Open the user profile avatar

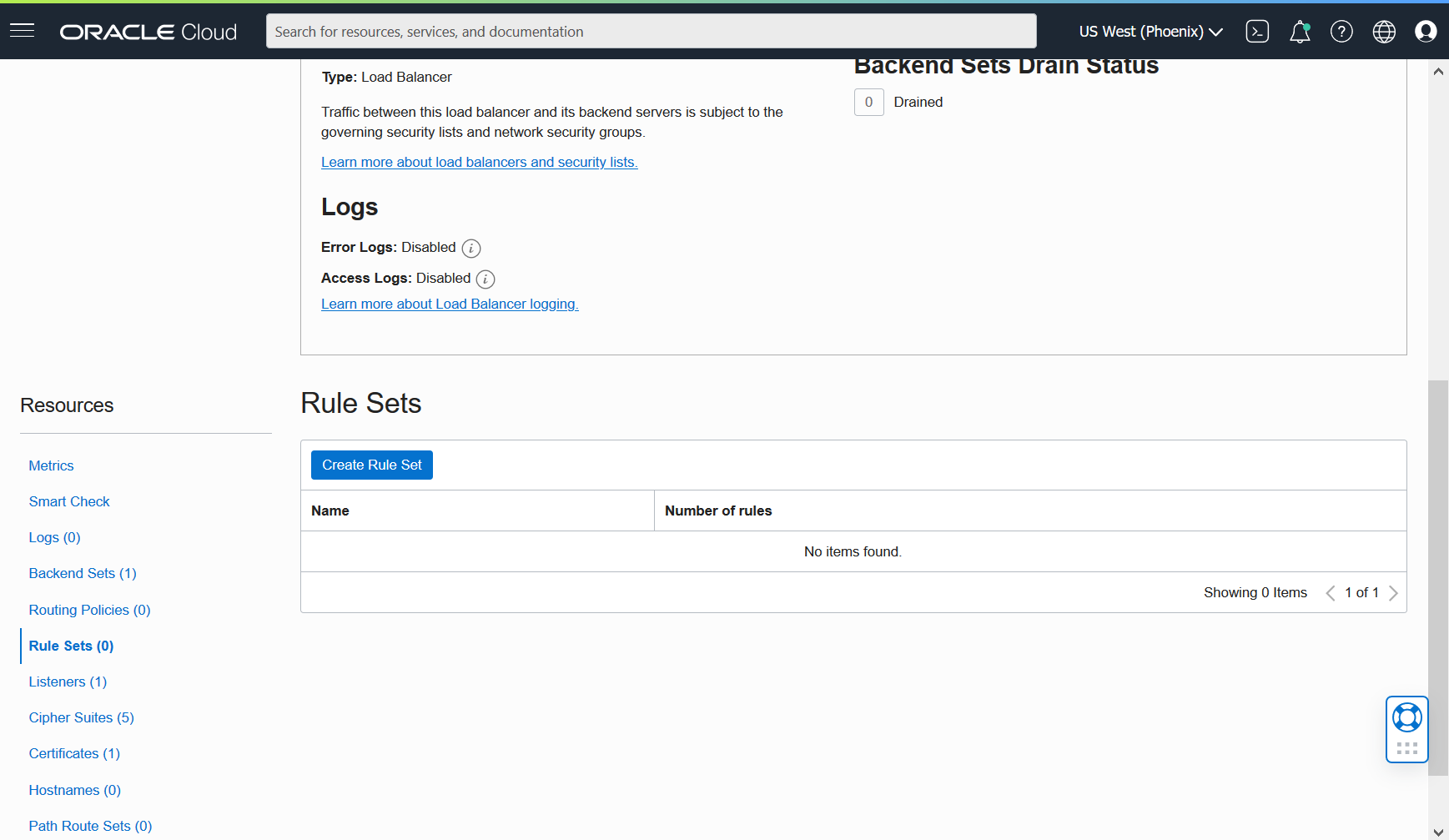click(1426, 31)
